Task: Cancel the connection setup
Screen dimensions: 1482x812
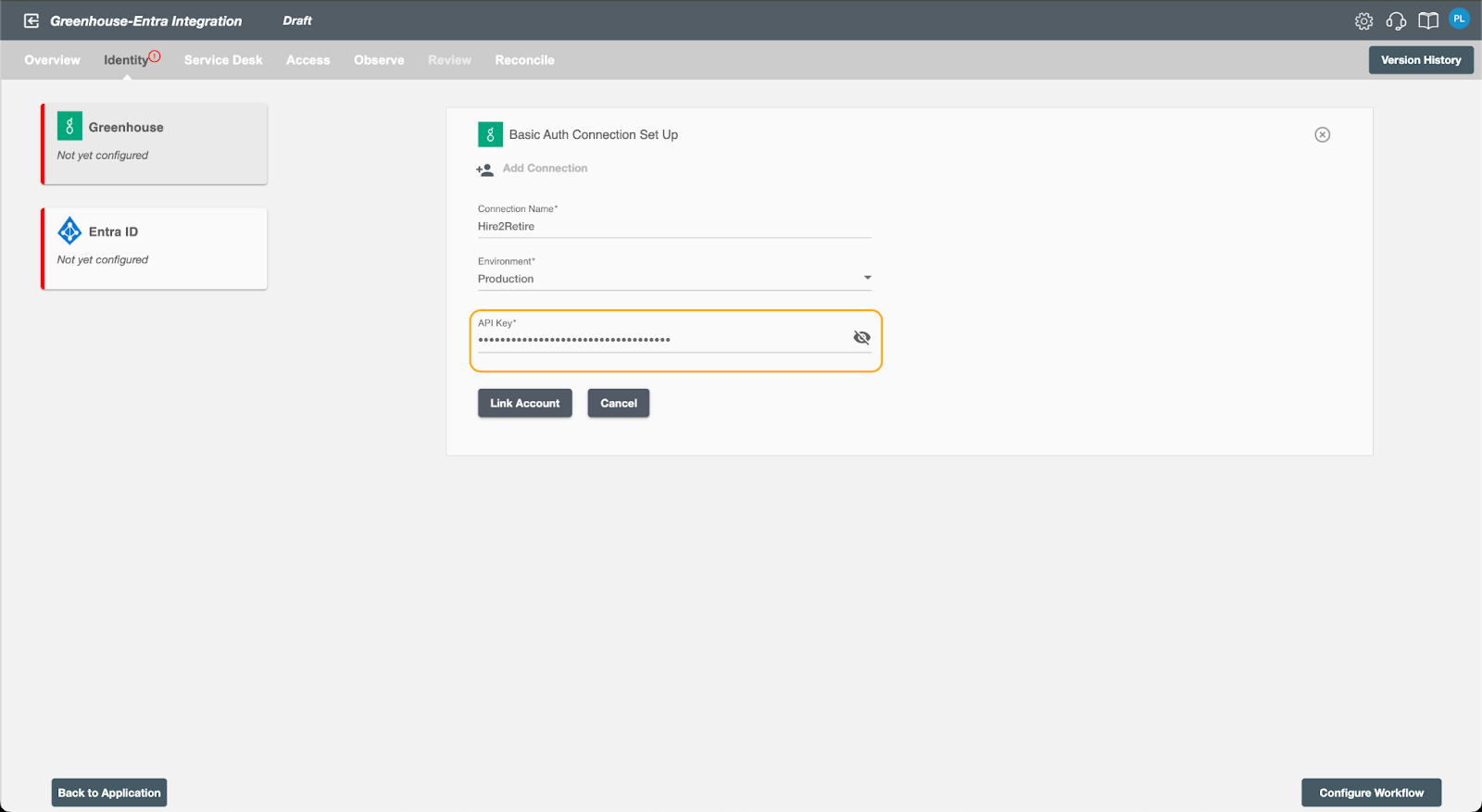Action: (x=619, y=403)
